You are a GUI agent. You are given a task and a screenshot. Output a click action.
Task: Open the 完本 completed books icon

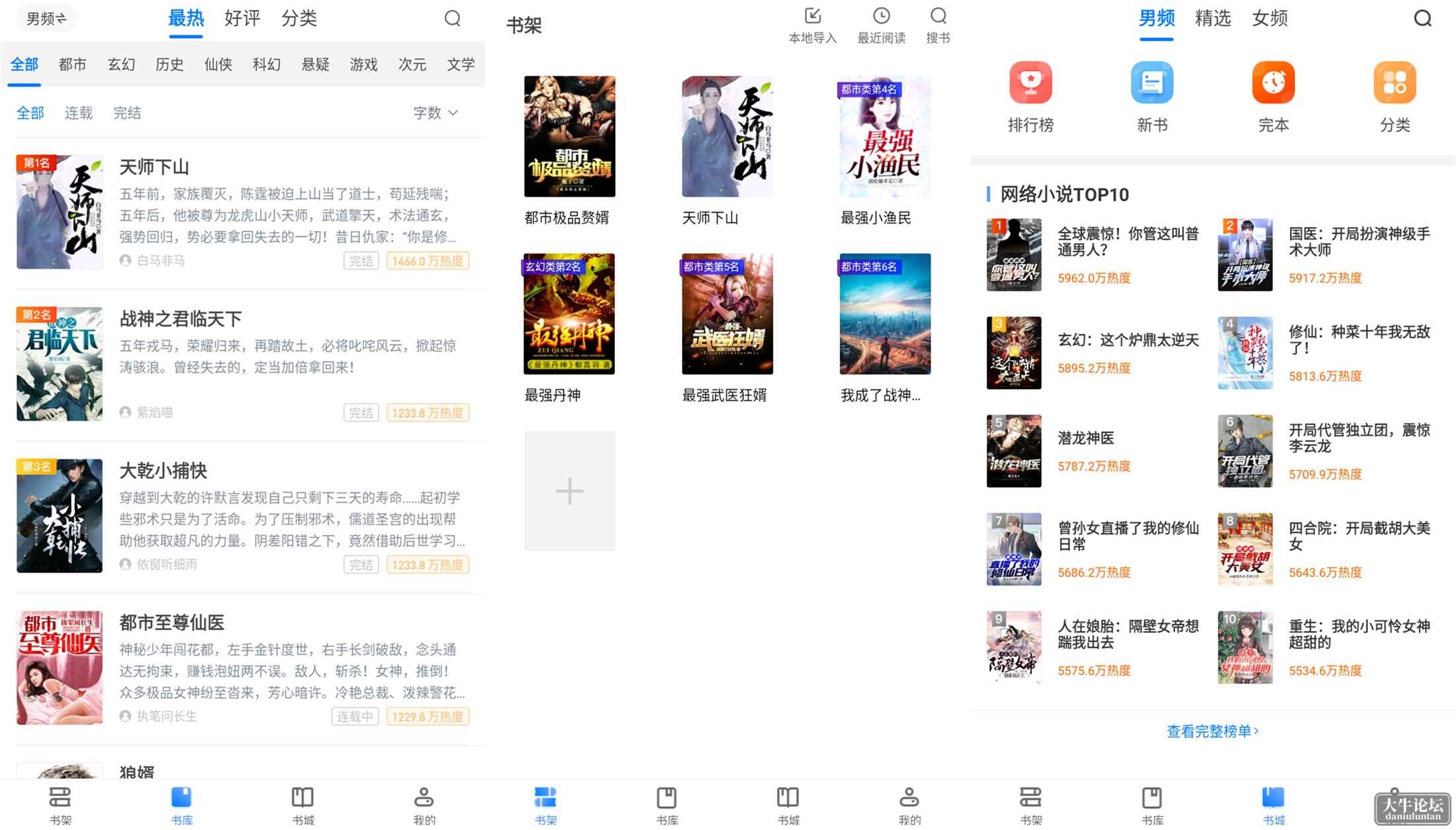click(1273, 83)
